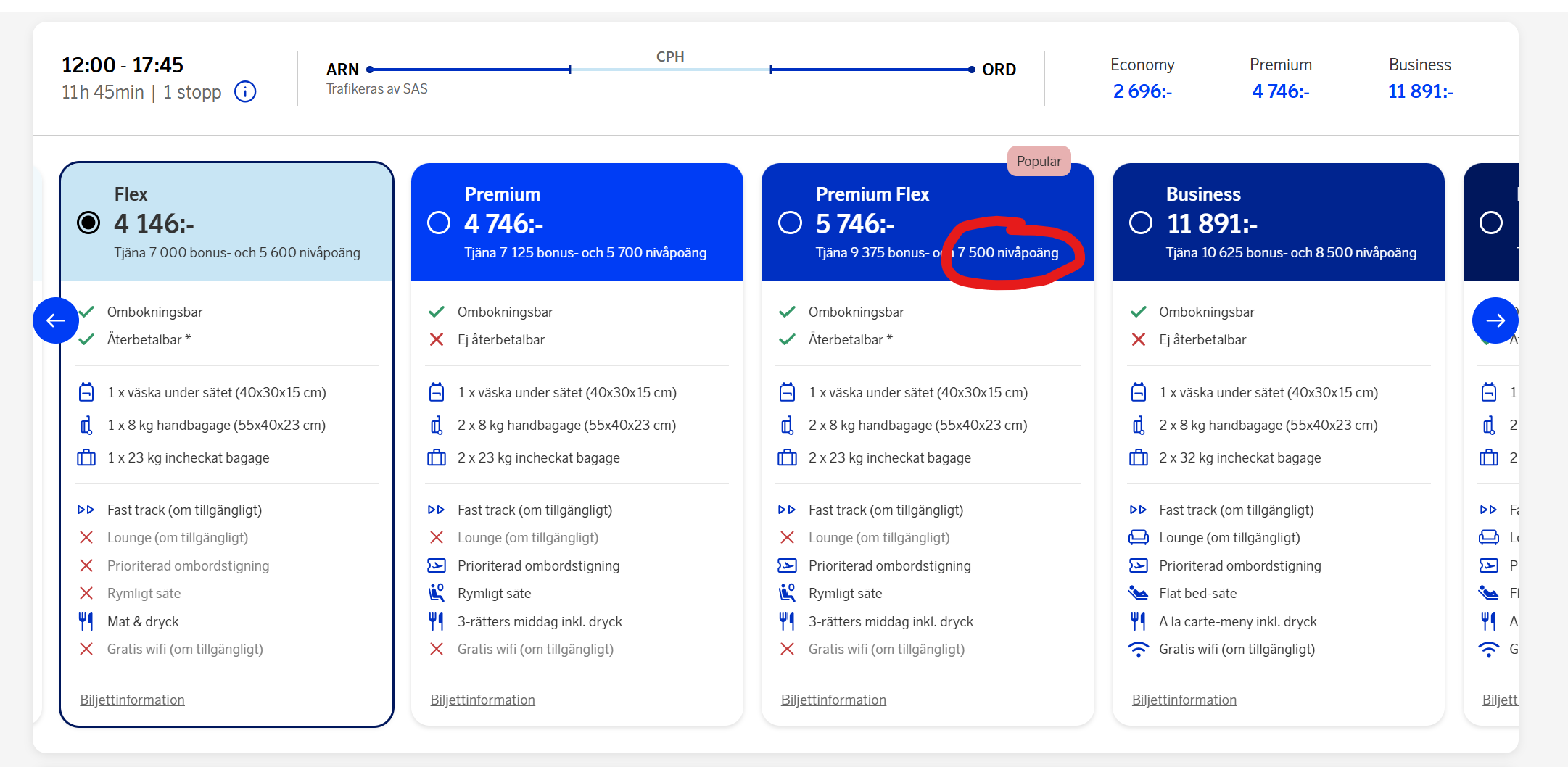Click Fast track icon in Premium Flex card
1568x767 pixels.
(x=787, y=510)
